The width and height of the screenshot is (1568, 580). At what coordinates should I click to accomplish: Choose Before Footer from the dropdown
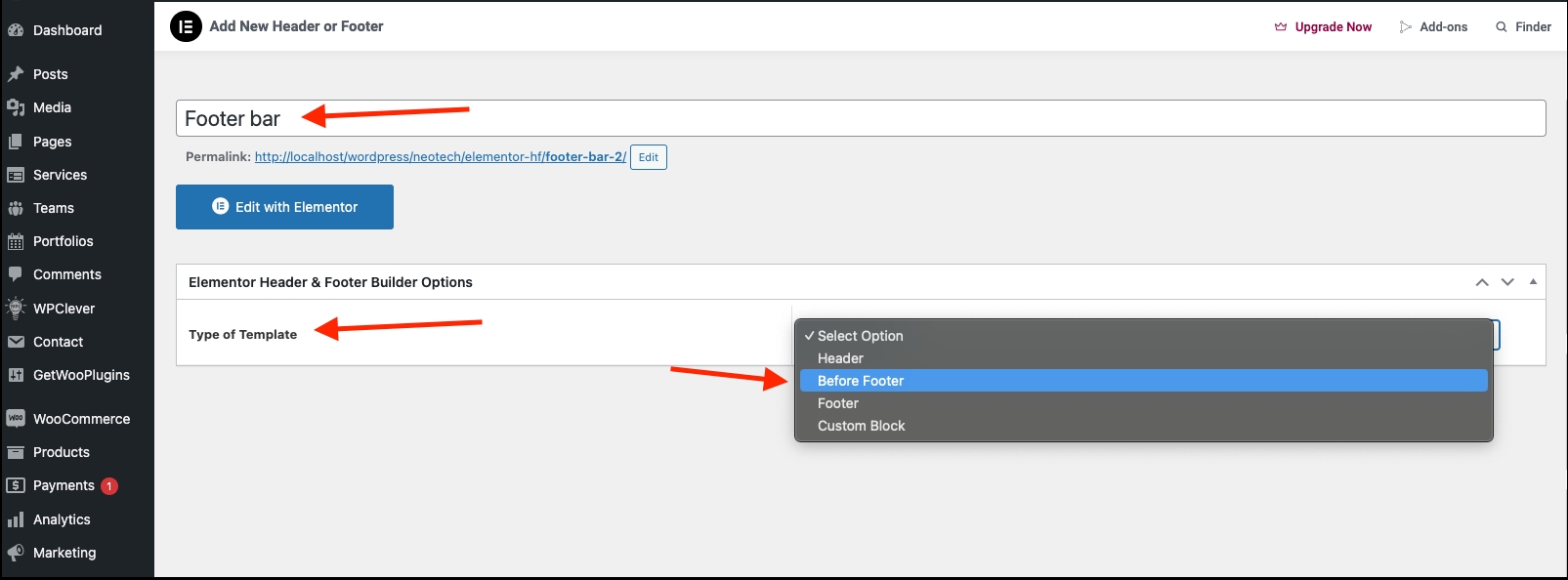[x=861, y=381]
